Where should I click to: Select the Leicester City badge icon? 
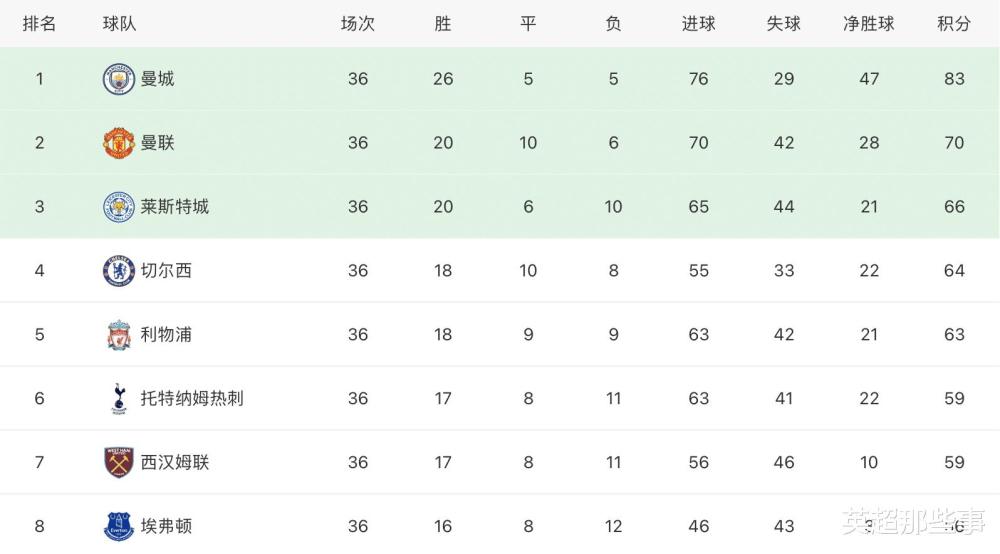tap(119, 207)
